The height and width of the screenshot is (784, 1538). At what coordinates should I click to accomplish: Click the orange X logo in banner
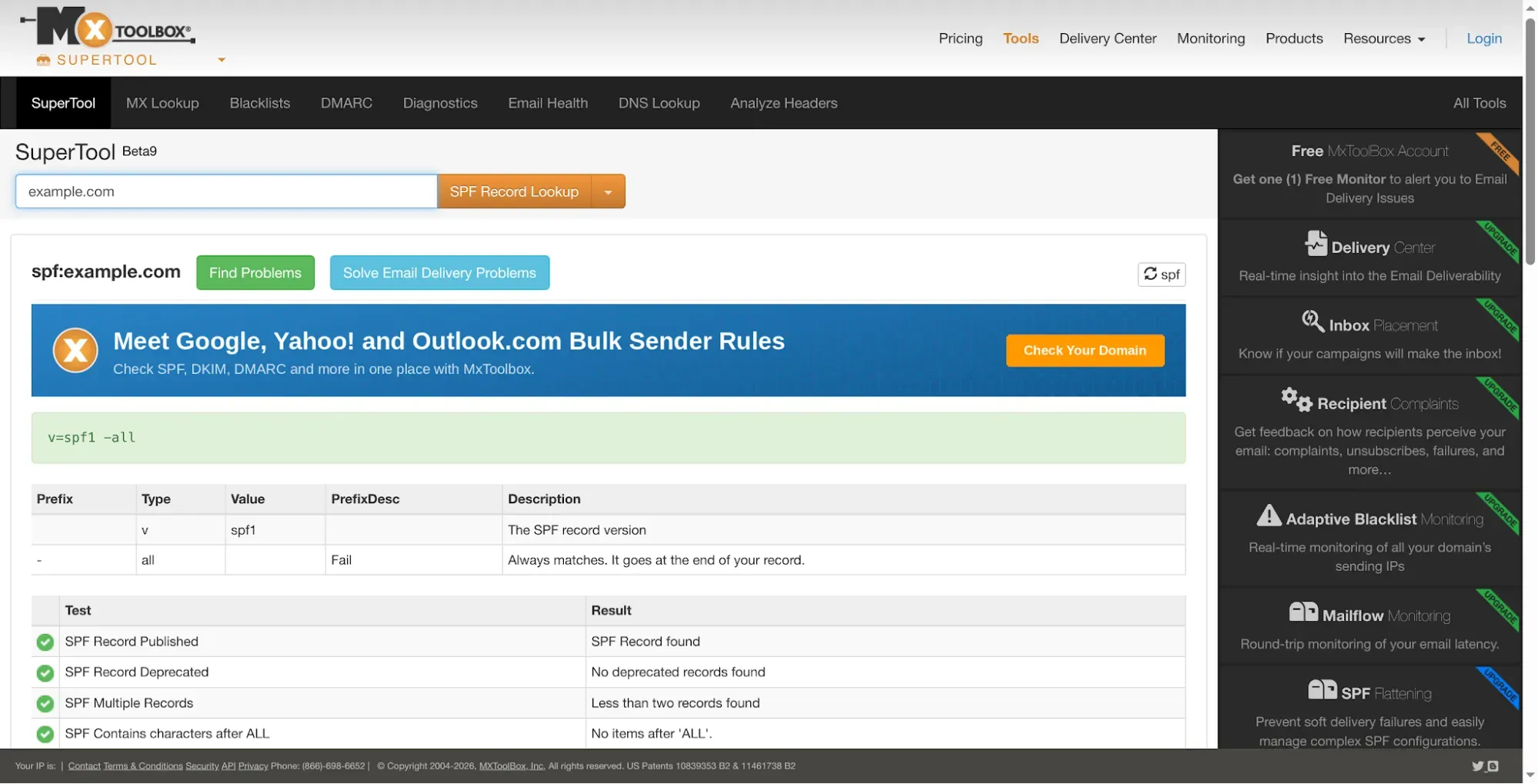(x=75, y=351)
